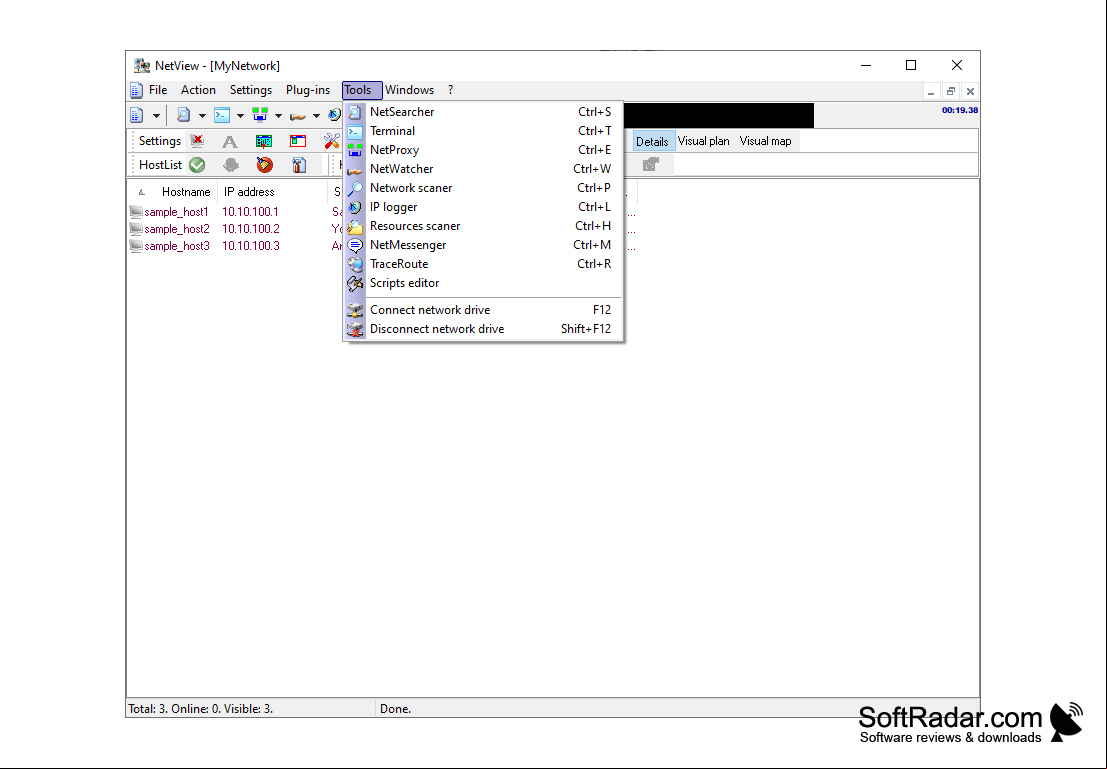The image size is (1107, 769).
Task: Expand the Terminal toolbar dropdown arrow
Action: tap(240, 116)
